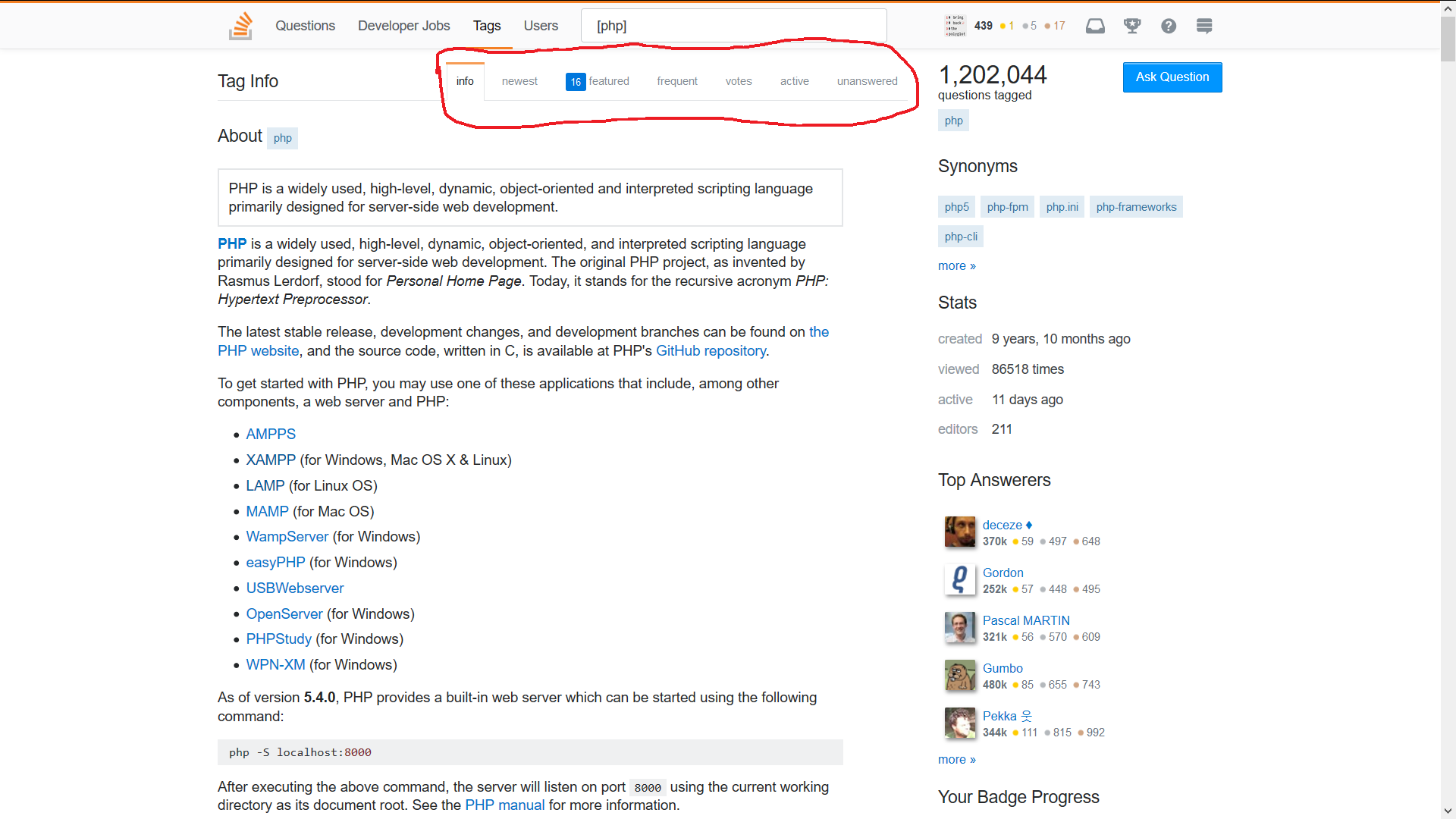Viewport: 1456px width, 819px height.
Task: Open the USBWebserver link
Action: tap(295, 588)
